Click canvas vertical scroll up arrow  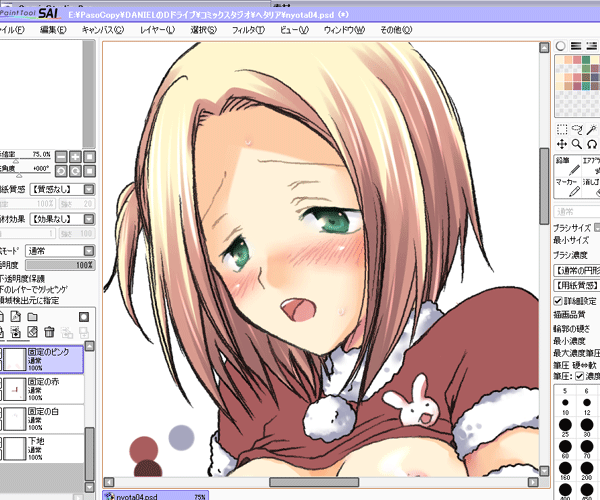click(x=544, y=47)
